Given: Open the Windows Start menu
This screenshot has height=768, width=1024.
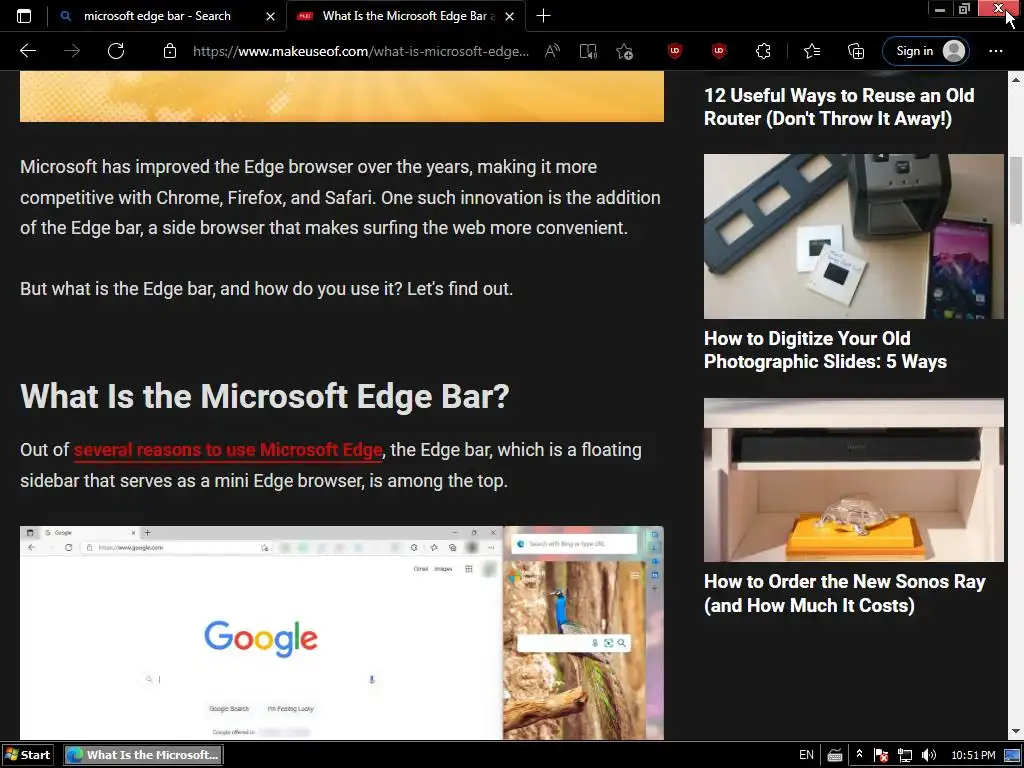Looking at the screenshot, I should click(27, 755).
